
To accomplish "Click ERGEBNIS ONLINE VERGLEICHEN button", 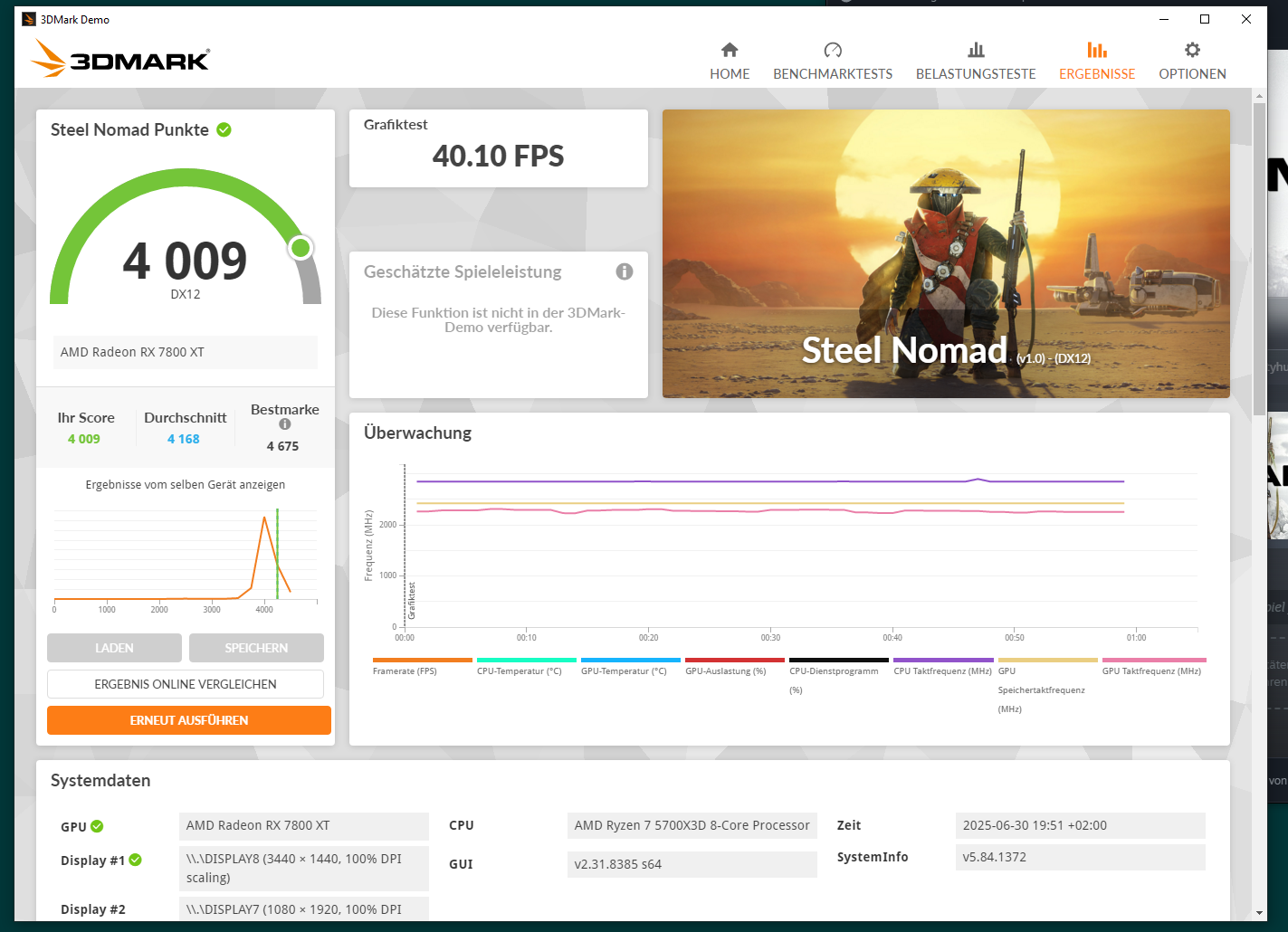I will point(186,684).
